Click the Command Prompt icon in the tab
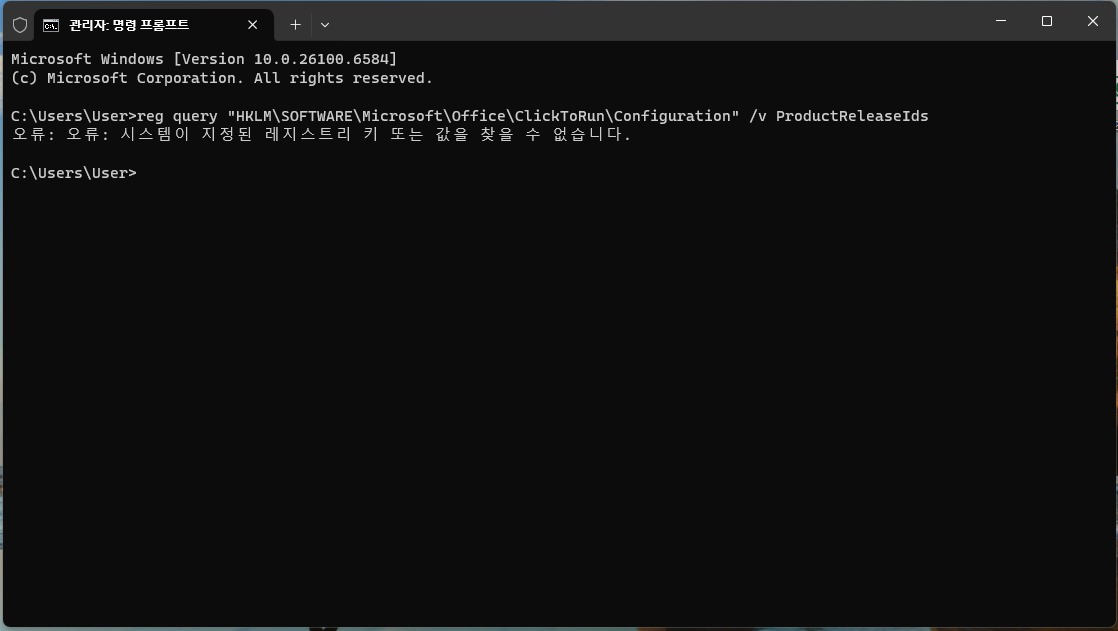The height and width of the screenshot is (631, 1118). (x=51, y=26)
